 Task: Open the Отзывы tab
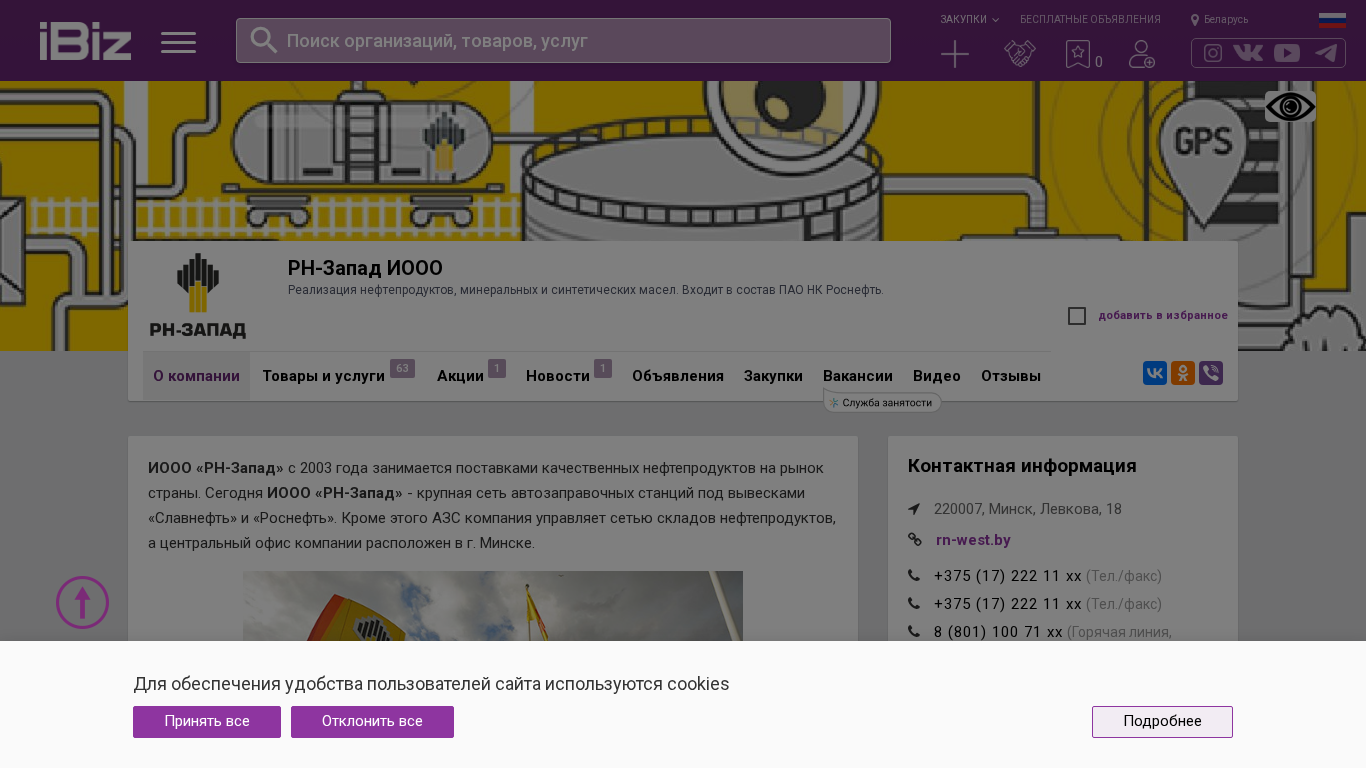coord(1011,376)
